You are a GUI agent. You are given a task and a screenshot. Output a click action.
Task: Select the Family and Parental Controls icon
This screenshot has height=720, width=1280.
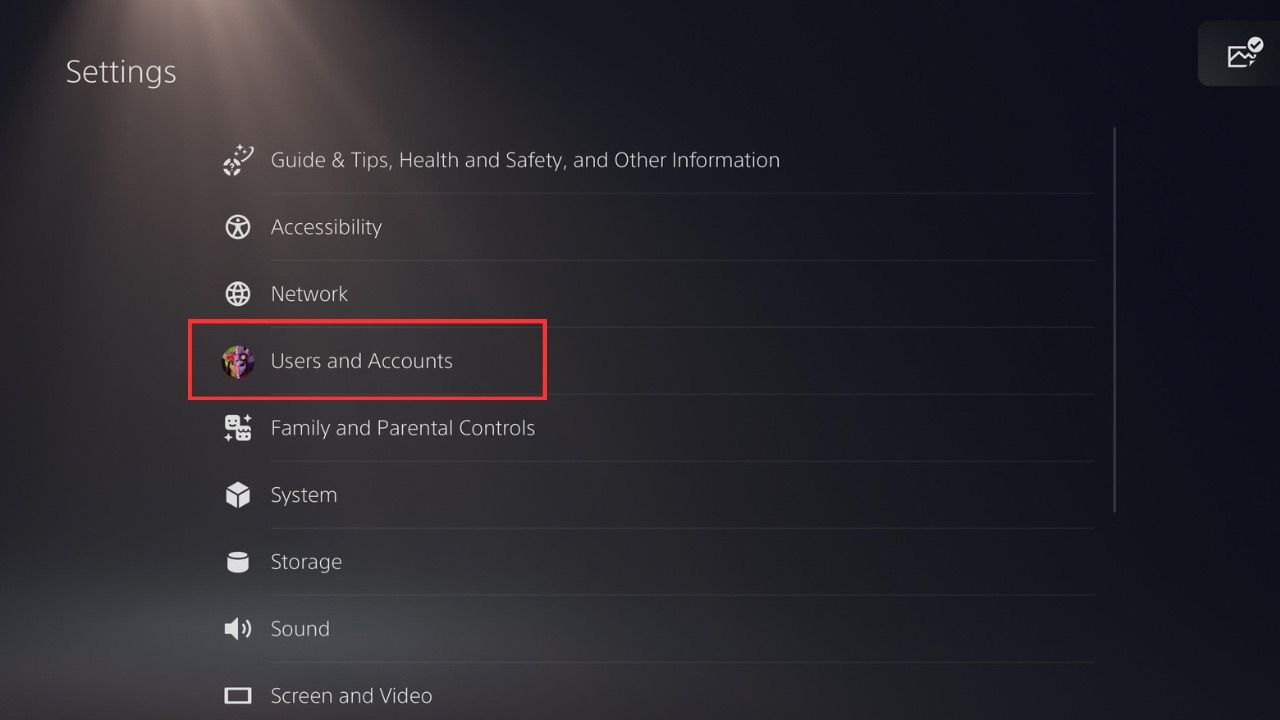237,428
